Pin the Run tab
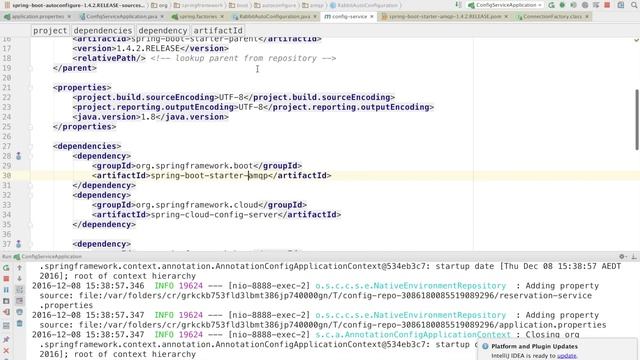 pyautogui.click(x=6, y=340)
